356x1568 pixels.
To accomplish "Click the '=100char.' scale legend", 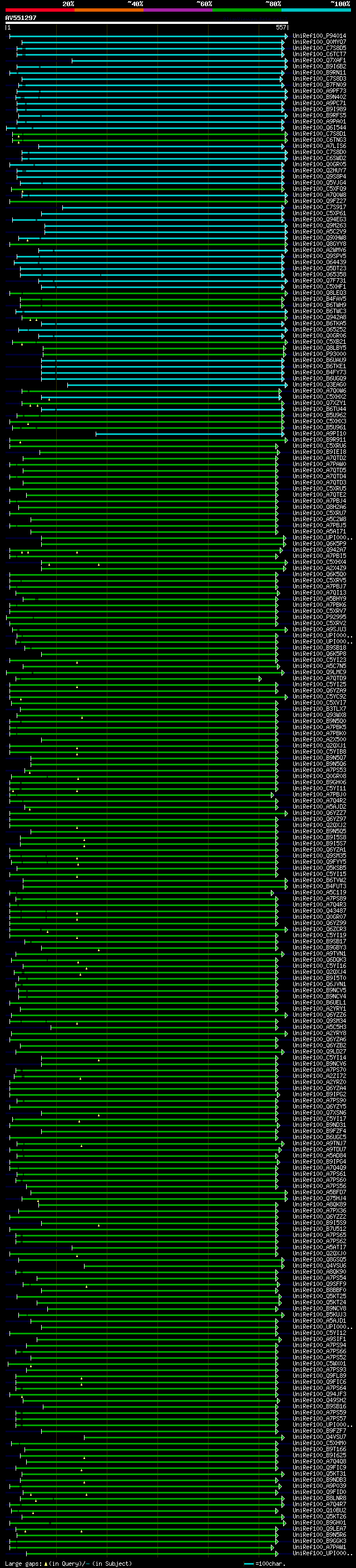I will (271, 1563).
